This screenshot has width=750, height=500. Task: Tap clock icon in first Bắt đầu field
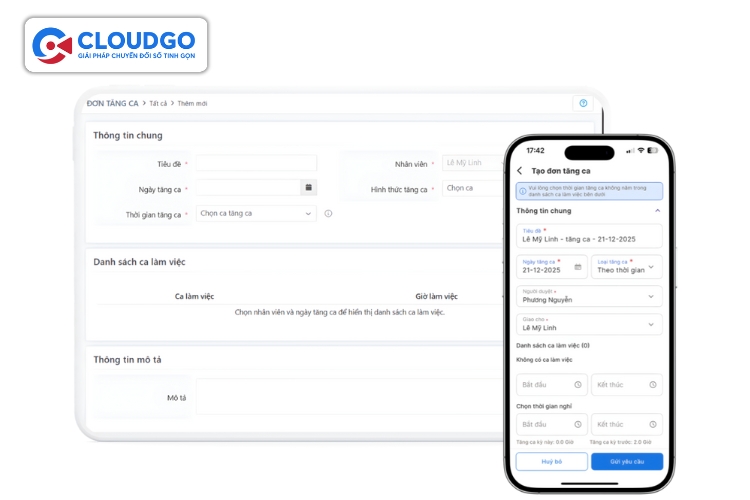pos(578,385)
